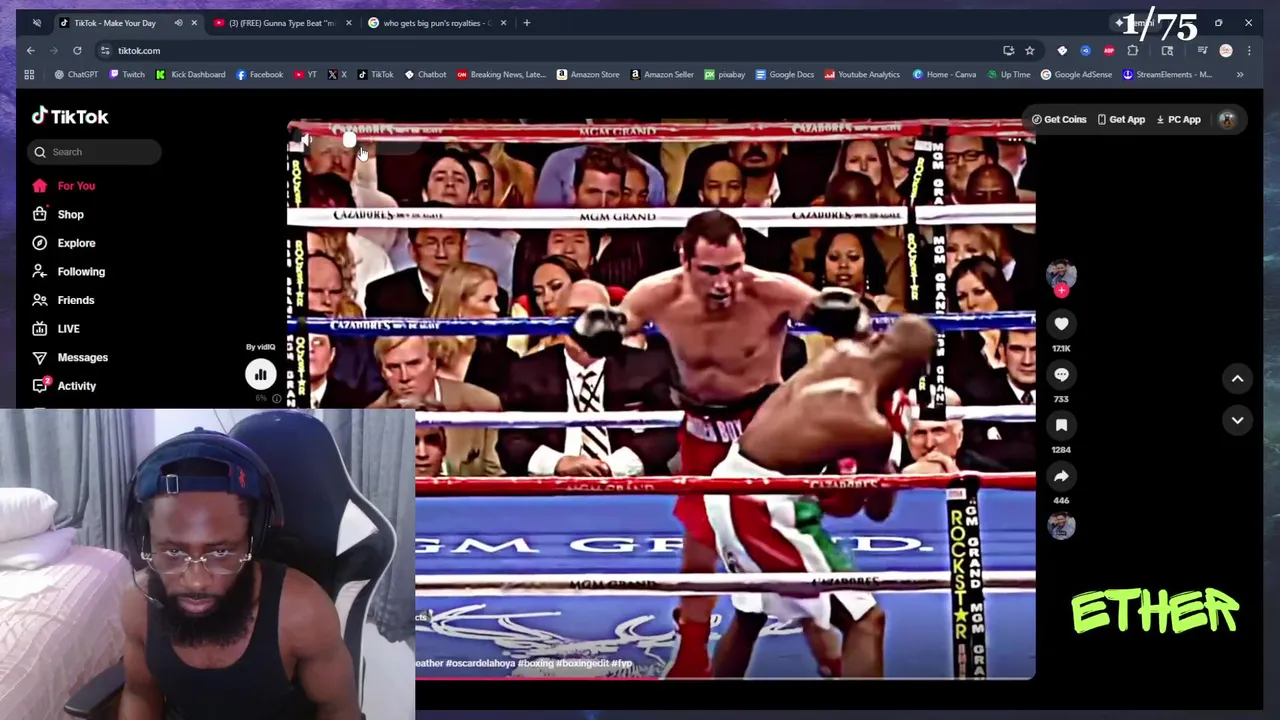Open the Twitch bookmark

[126, 74]
